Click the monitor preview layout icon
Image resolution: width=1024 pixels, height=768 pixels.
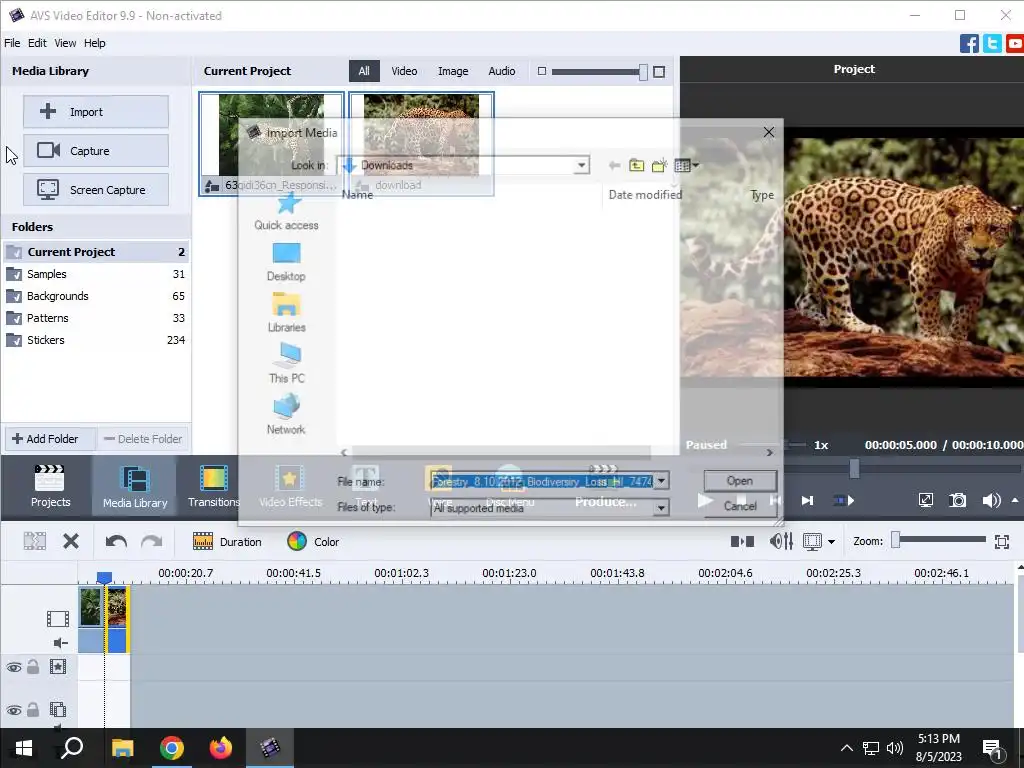812,541
